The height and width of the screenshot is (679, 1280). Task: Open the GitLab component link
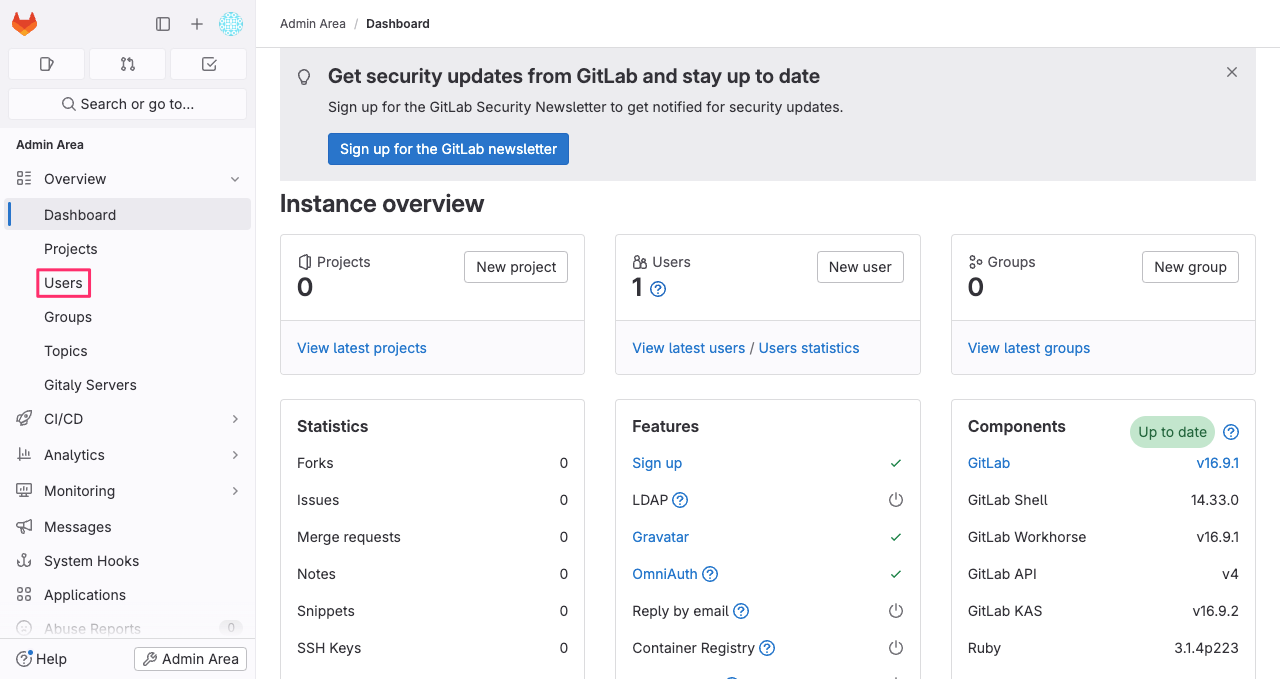coord(989,463)
